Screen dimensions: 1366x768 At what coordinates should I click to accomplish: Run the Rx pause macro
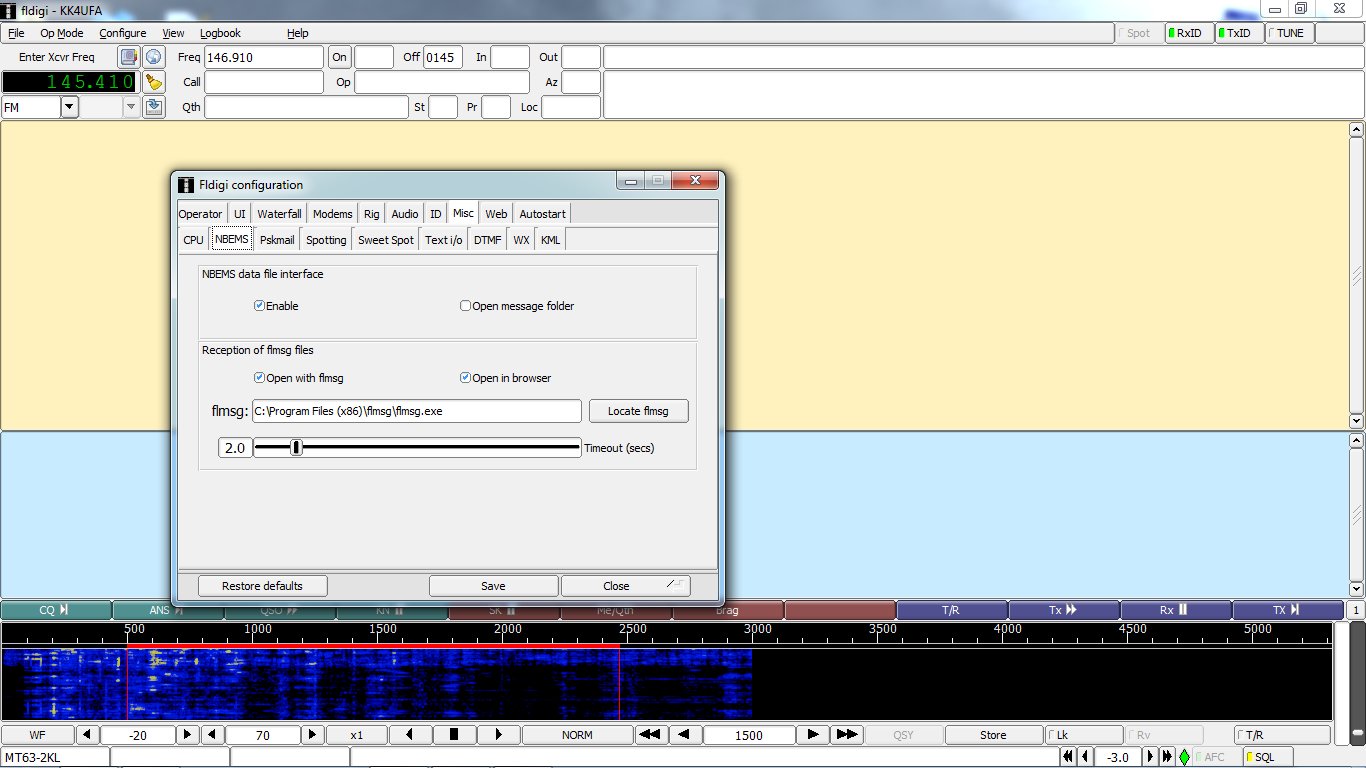pyautogui.click(x=1176, y=610)
